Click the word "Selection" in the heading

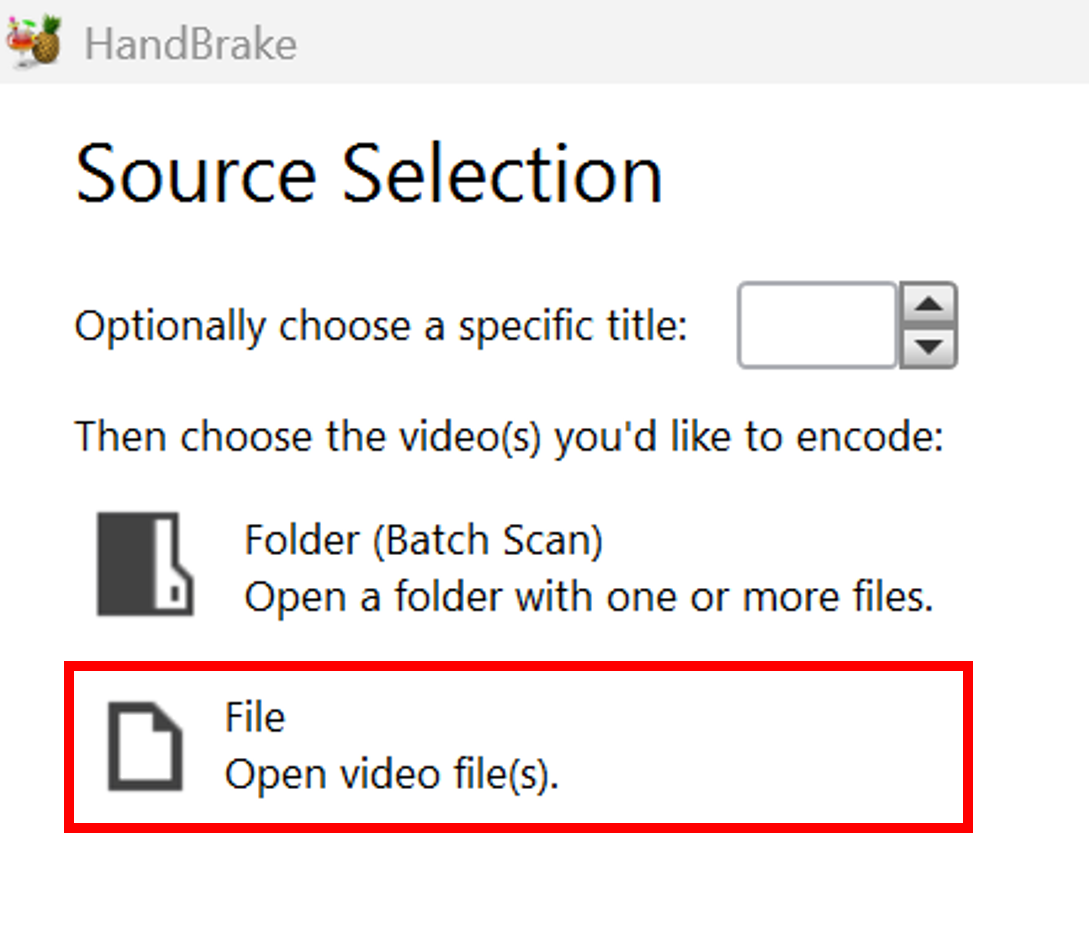click(503, 174)
